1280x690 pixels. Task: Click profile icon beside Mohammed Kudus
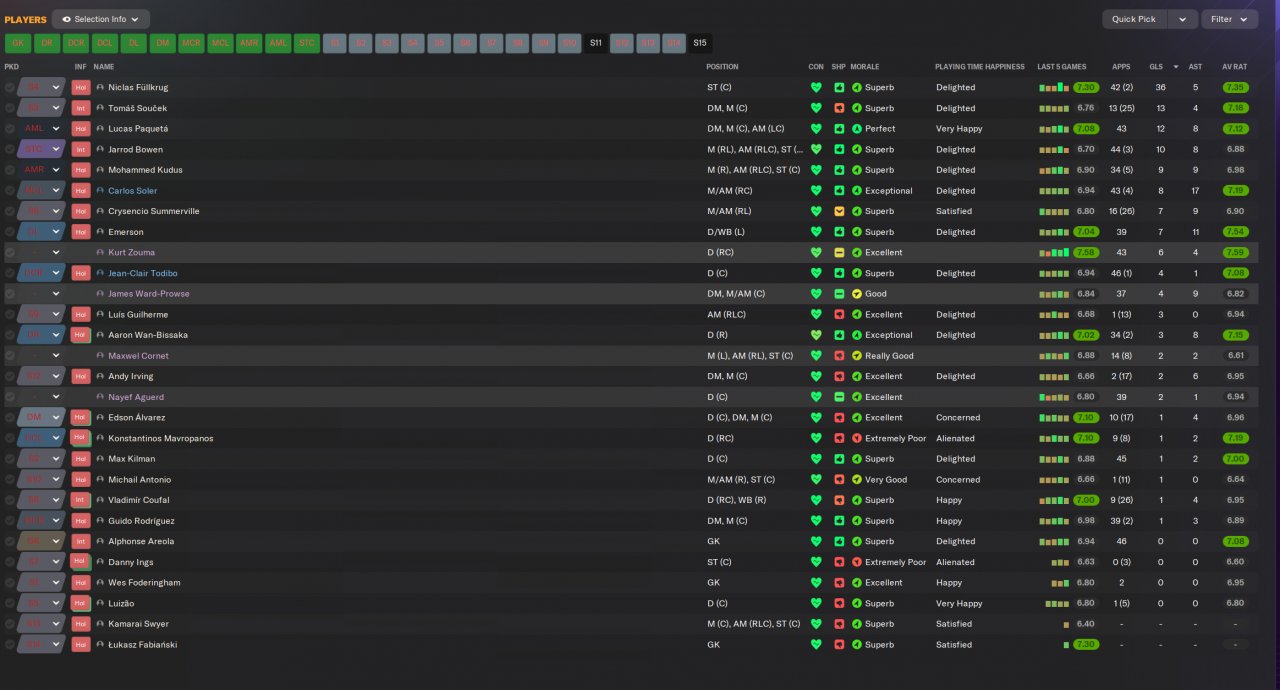click(x=100, y=170)
